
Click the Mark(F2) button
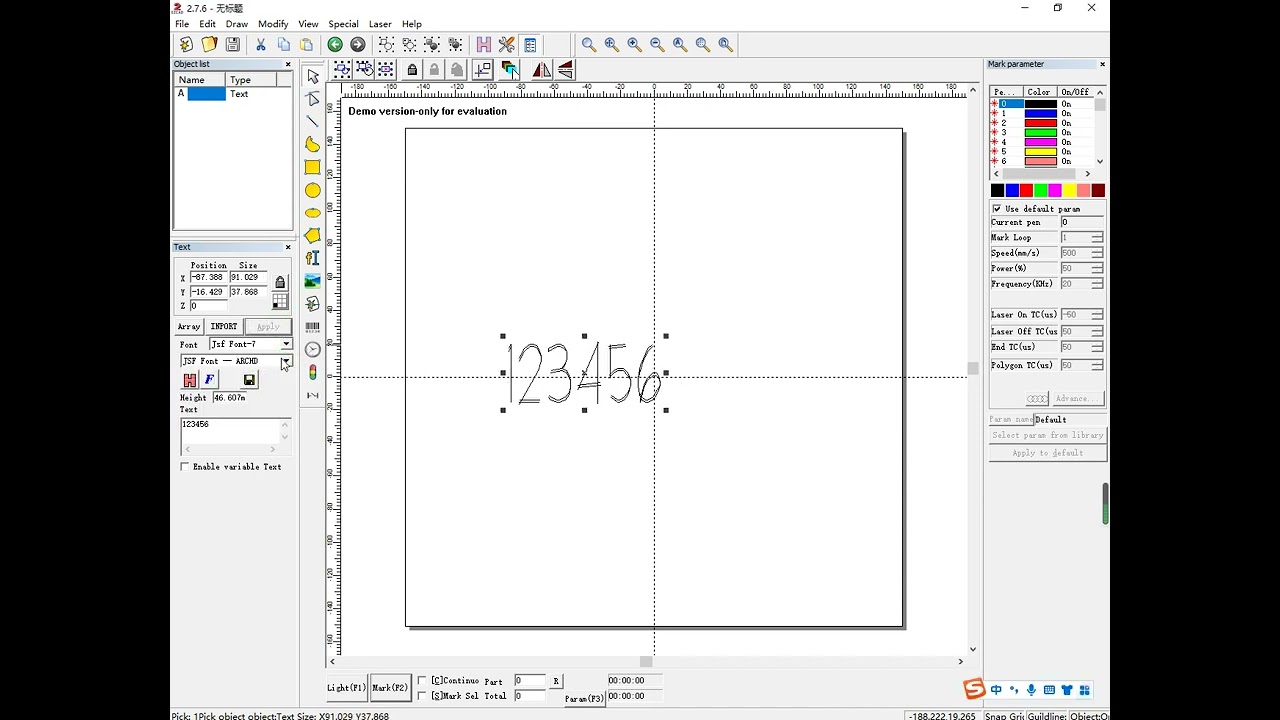pyautogui.click(x=390, y=688)
